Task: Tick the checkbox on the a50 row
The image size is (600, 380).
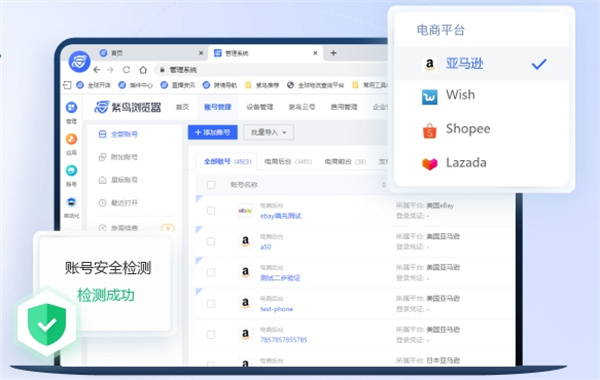Action: pyautogui.click(x=211, y=241)
